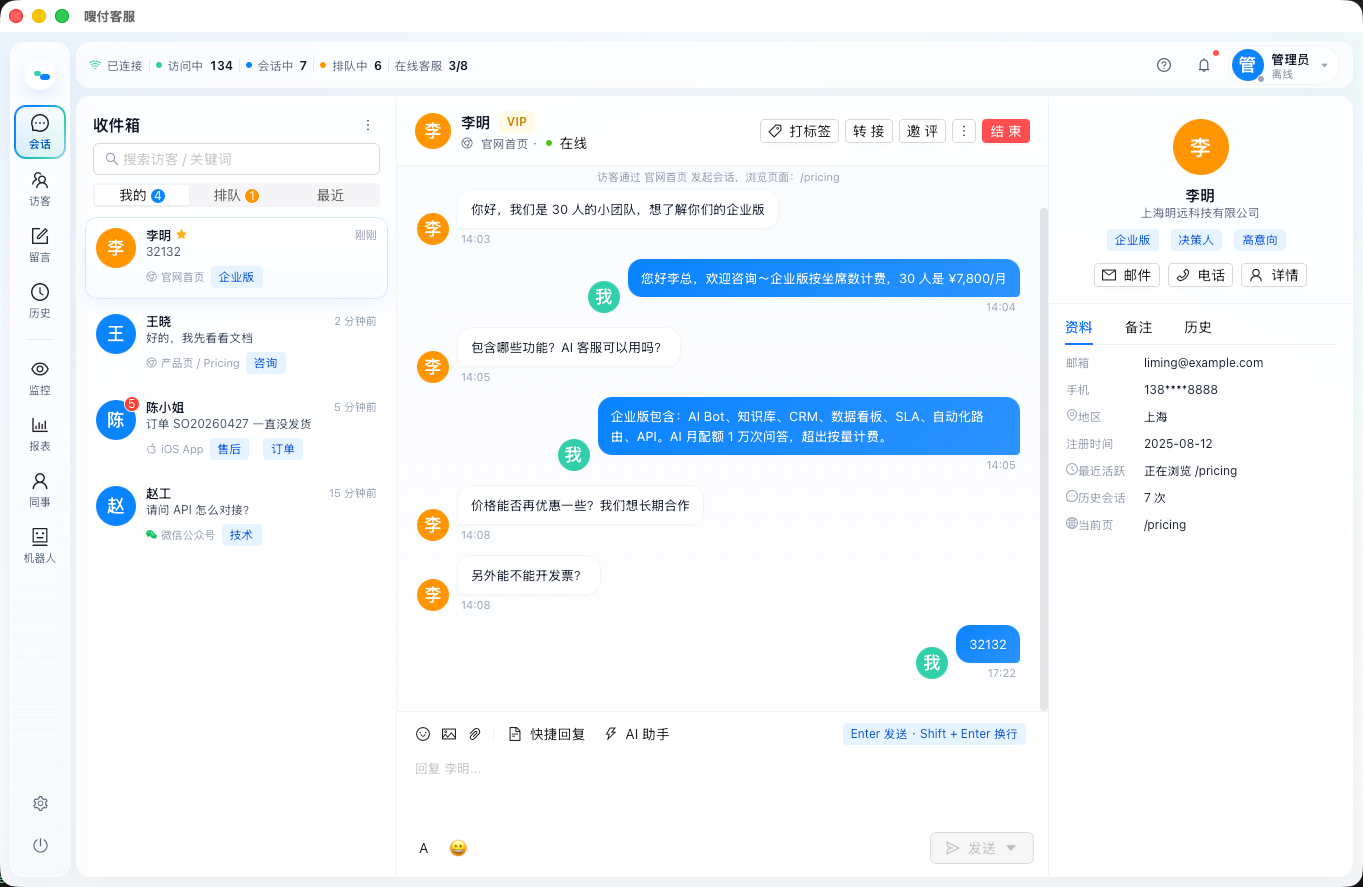Open 报表 chart icon
The width and height of the screenshot is (1363, 887).
[40, 433]
